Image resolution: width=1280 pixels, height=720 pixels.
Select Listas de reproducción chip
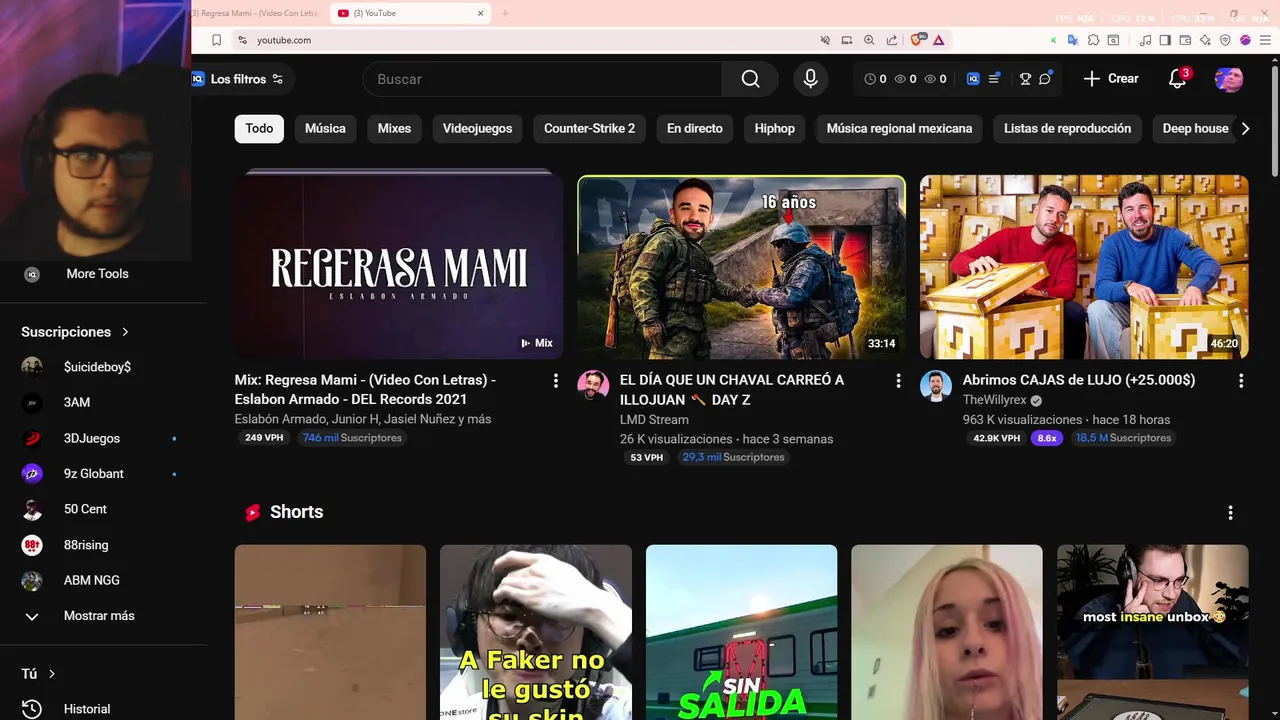1067,128
